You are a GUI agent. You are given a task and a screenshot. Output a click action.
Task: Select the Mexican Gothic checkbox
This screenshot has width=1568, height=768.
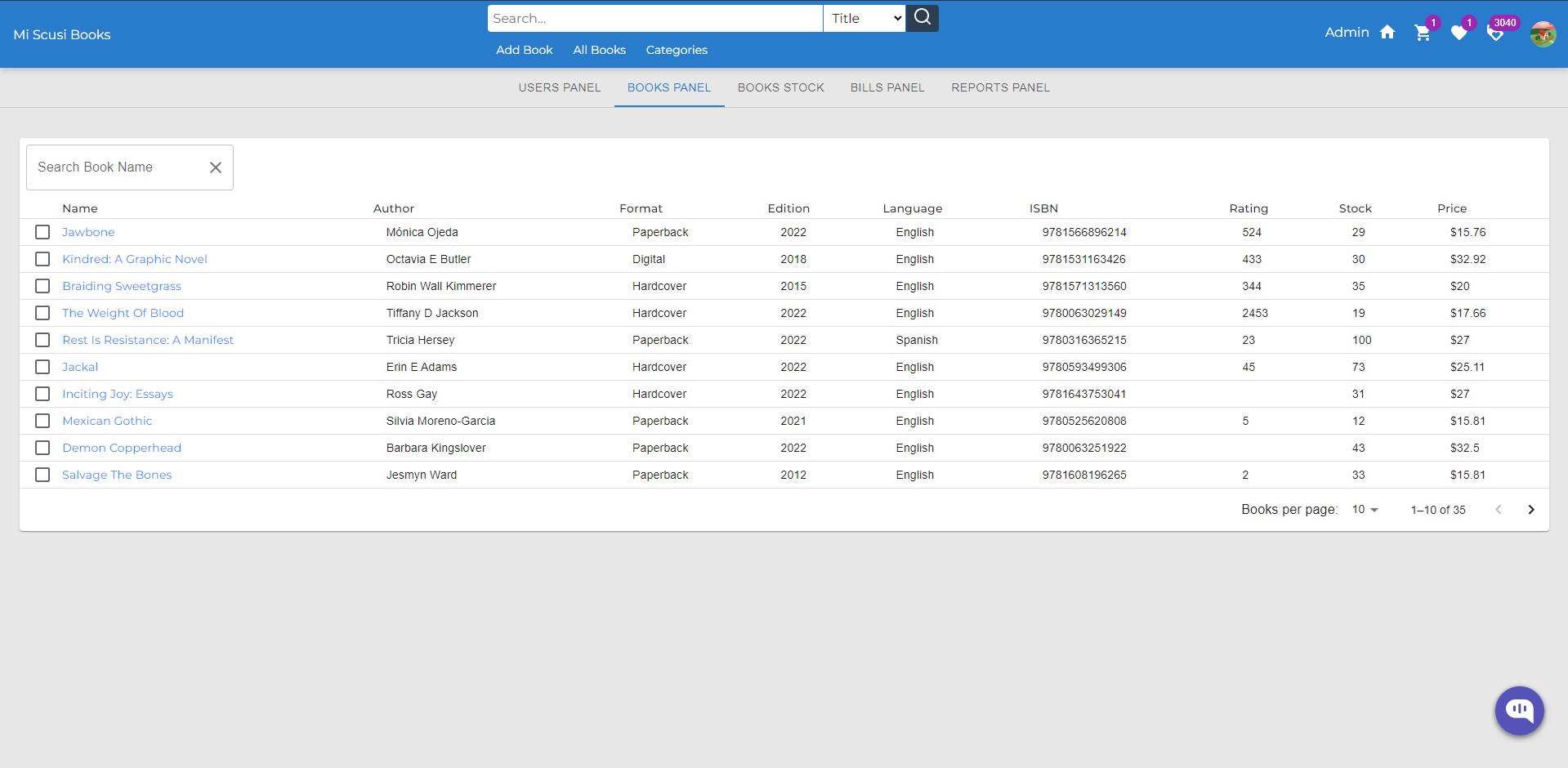pos(42,421)
